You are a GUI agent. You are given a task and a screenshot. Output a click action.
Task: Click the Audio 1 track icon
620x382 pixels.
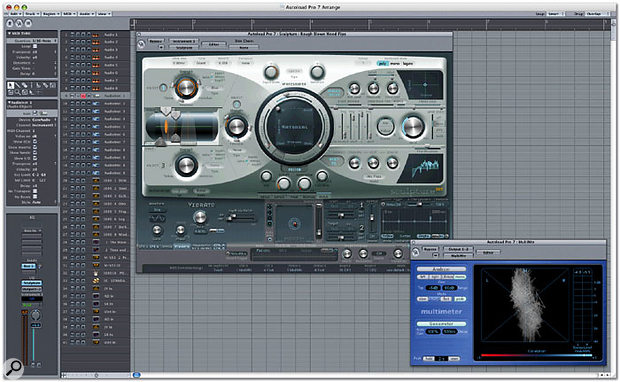[x=96, y=35]
